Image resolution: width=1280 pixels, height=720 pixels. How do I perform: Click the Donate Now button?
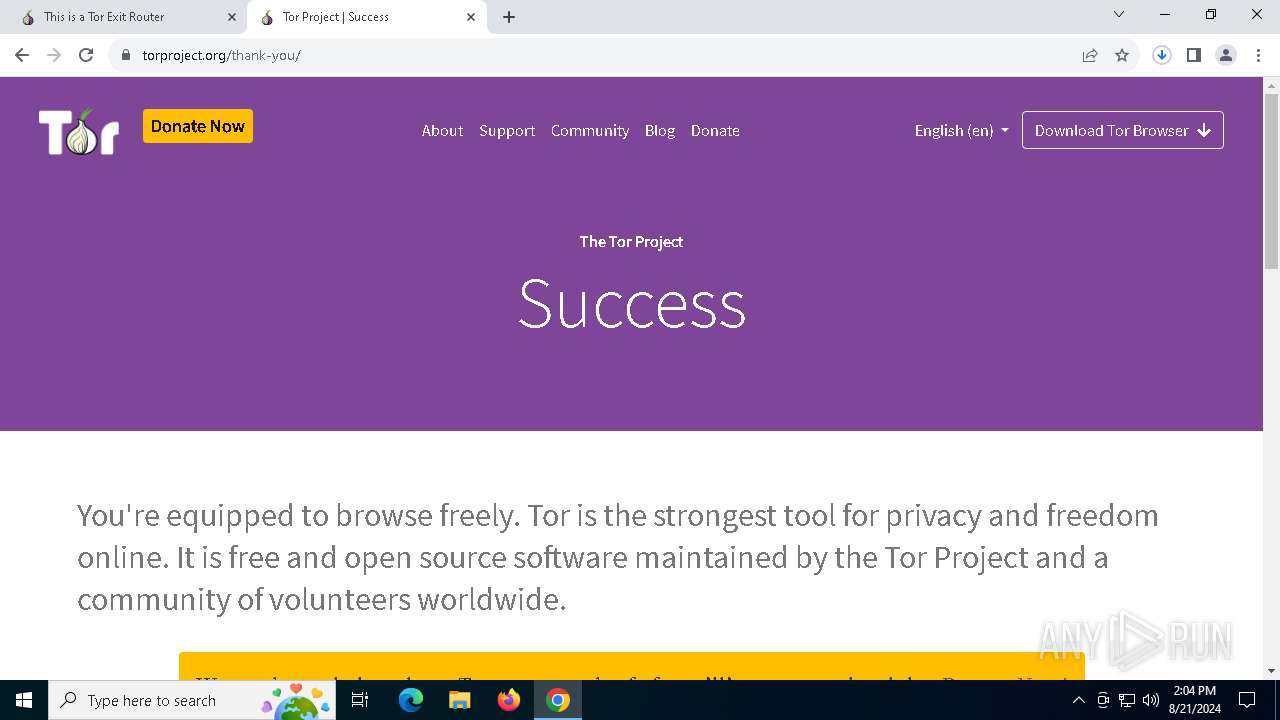tap(198, 126)
